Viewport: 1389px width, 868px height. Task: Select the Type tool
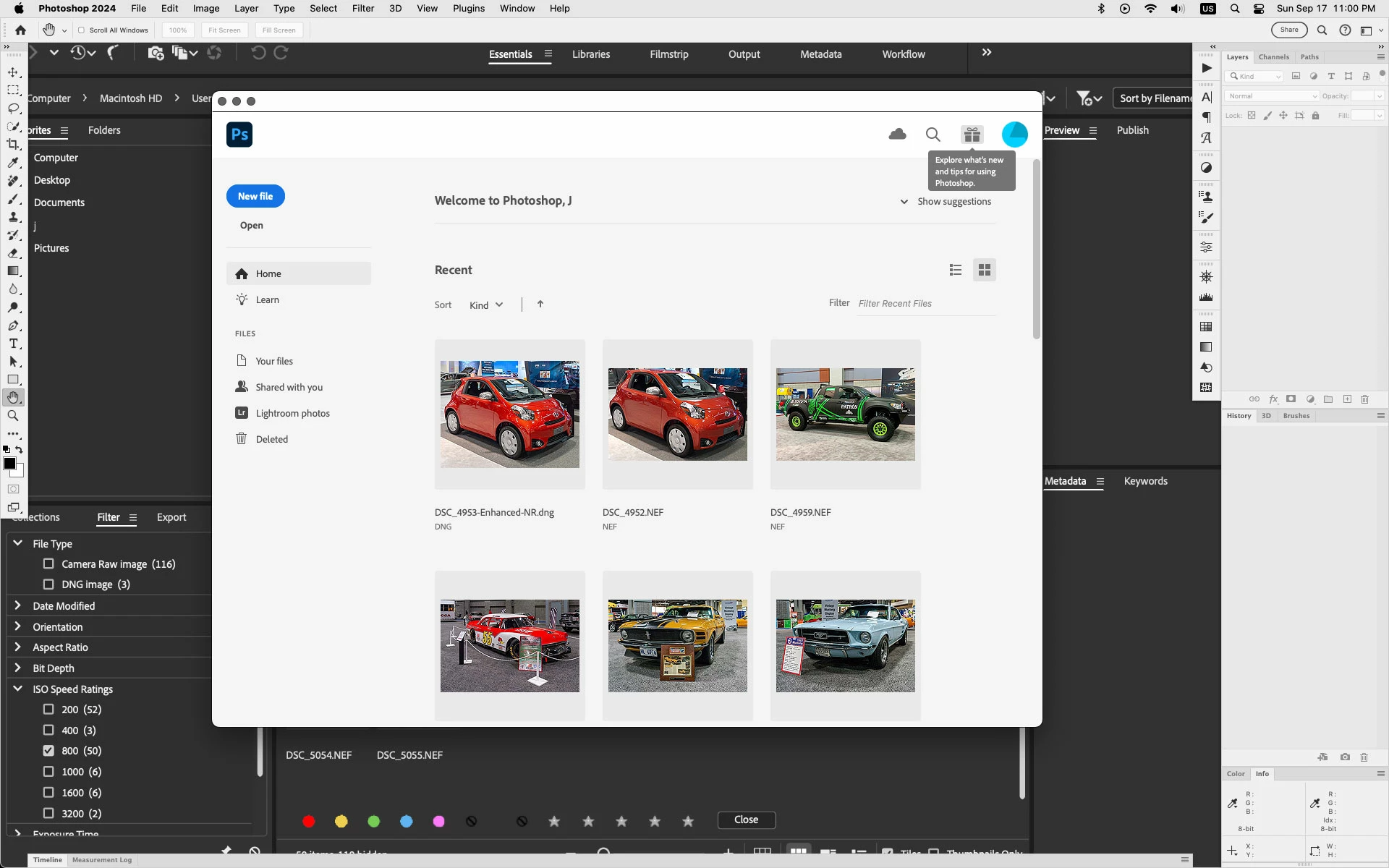(x=13, y=344)
